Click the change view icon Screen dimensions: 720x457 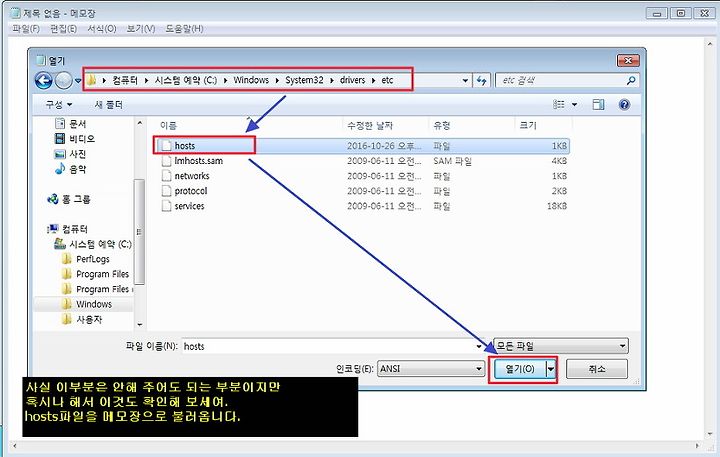point(559,105)
